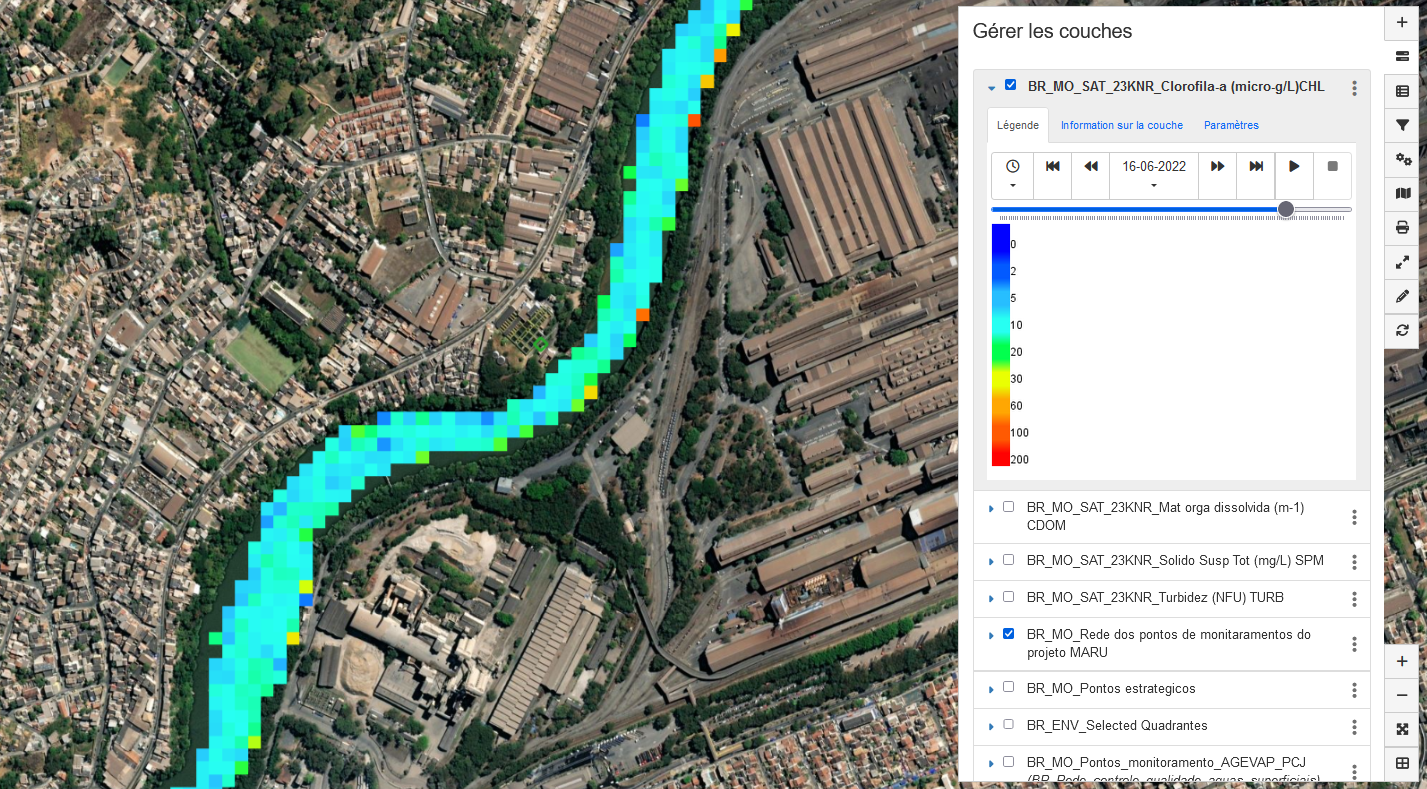Open the double-gear processing tools icon

[1402, 160]
